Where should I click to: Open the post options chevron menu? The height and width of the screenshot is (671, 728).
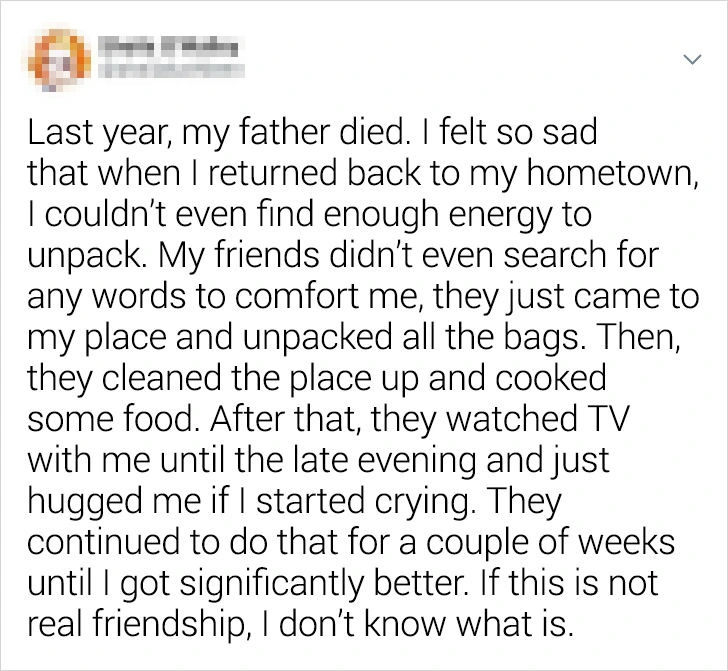[689, 60]
